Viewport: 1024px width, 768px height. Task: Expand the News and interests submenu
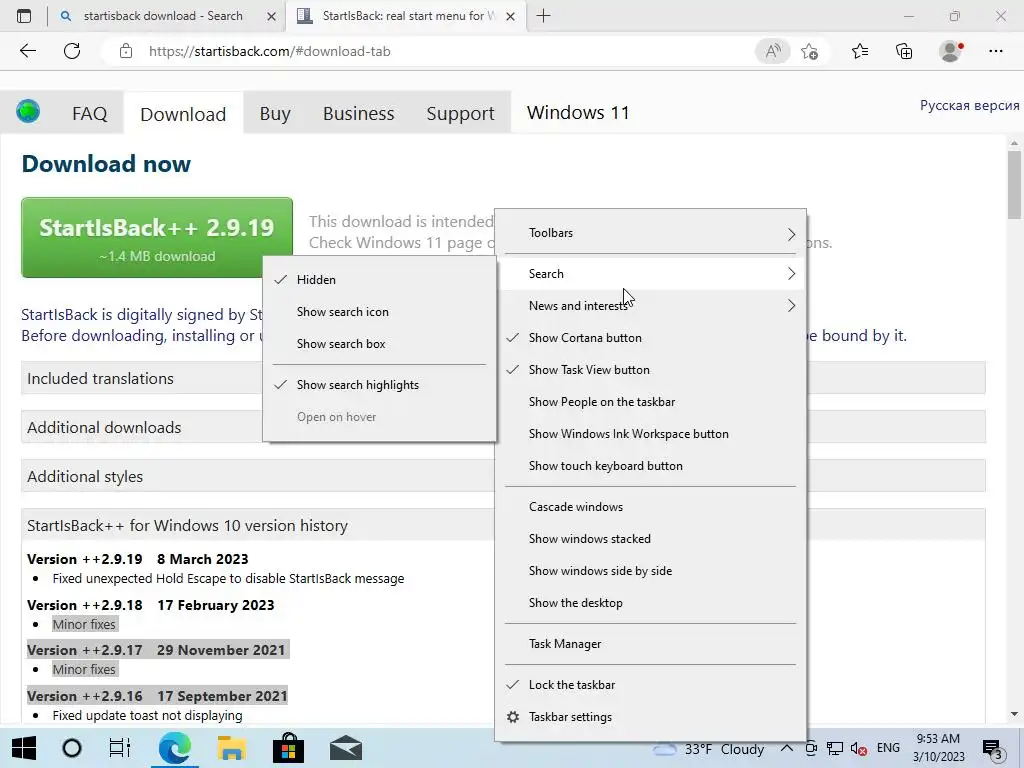(650, 306)
